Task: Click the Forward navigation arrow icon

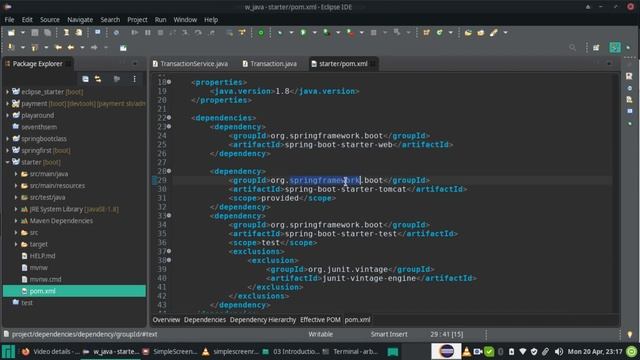Action: point(94,48)
